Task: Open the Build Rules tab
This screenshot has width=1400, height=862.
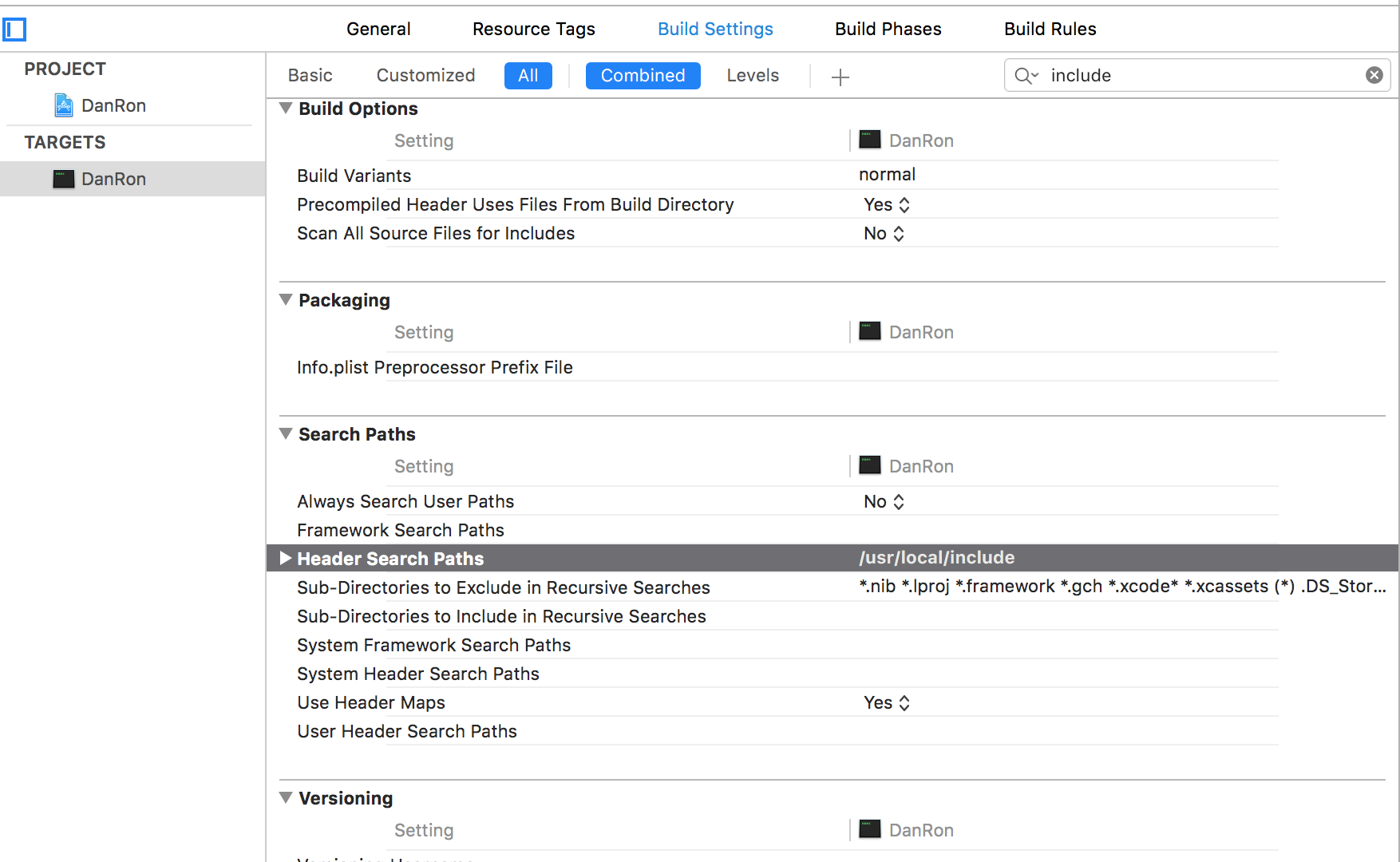Action: point(1050,29)
